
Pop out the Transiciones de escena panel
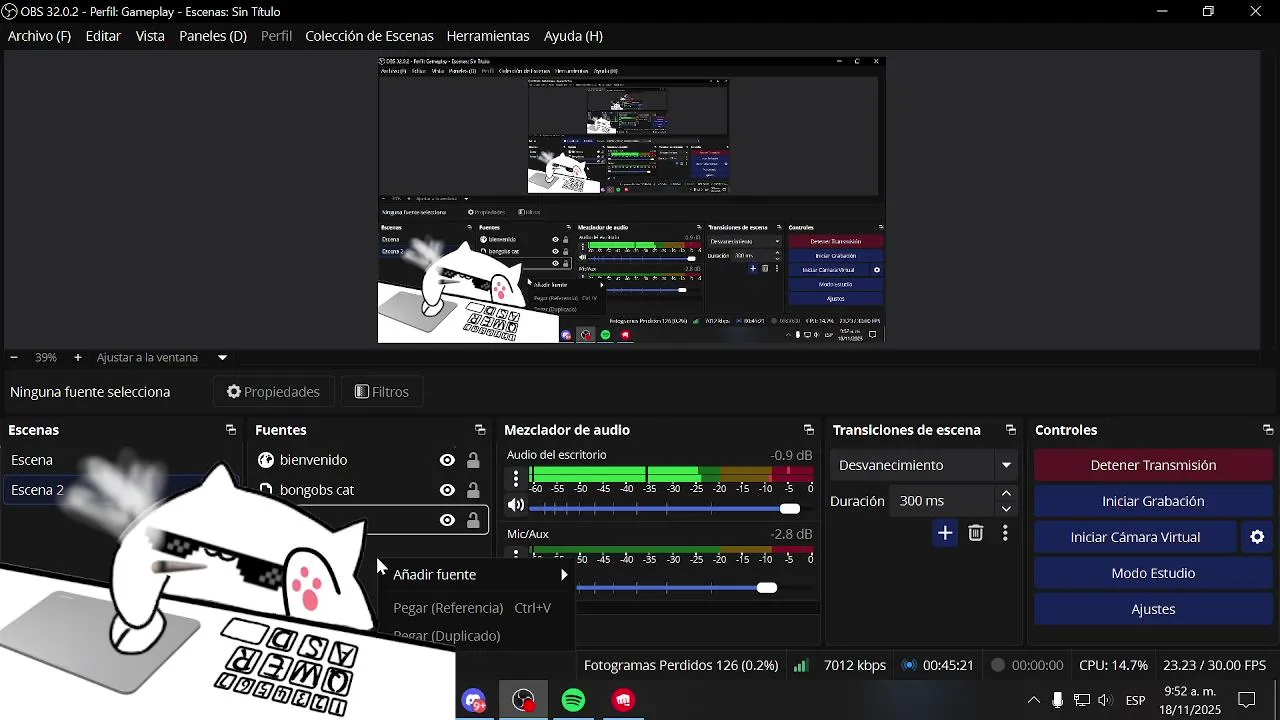tap(1011, 430)
